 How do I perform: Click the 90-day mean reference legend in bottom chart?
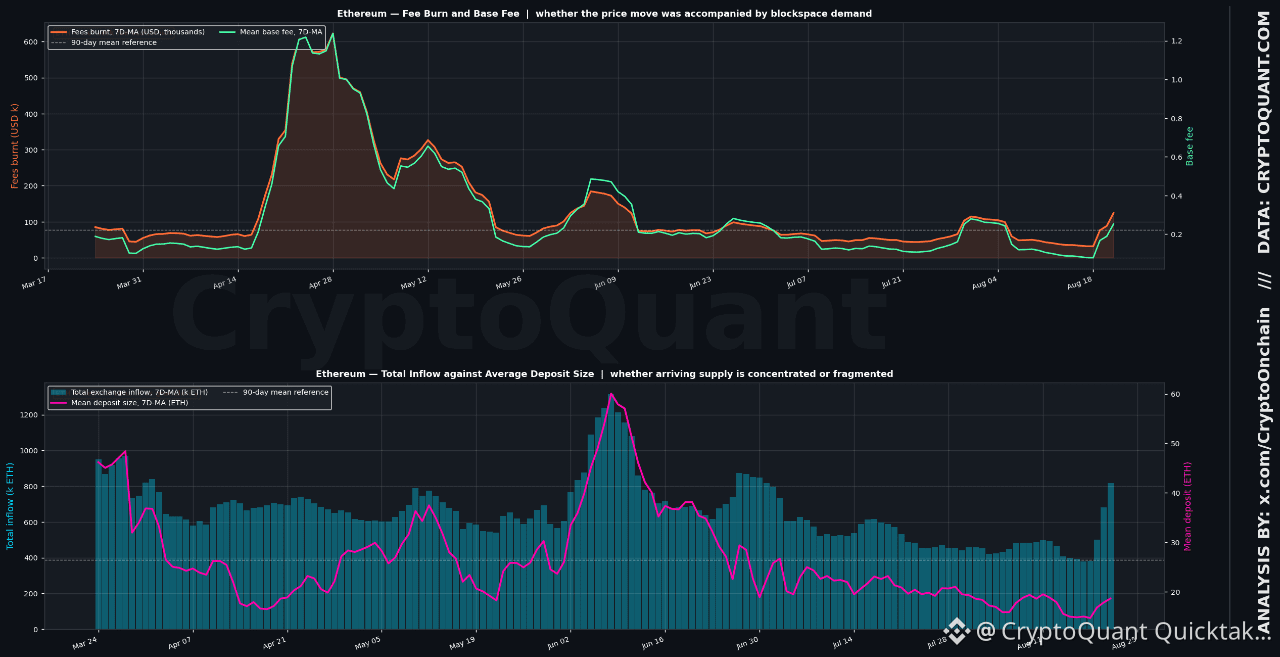275,392
